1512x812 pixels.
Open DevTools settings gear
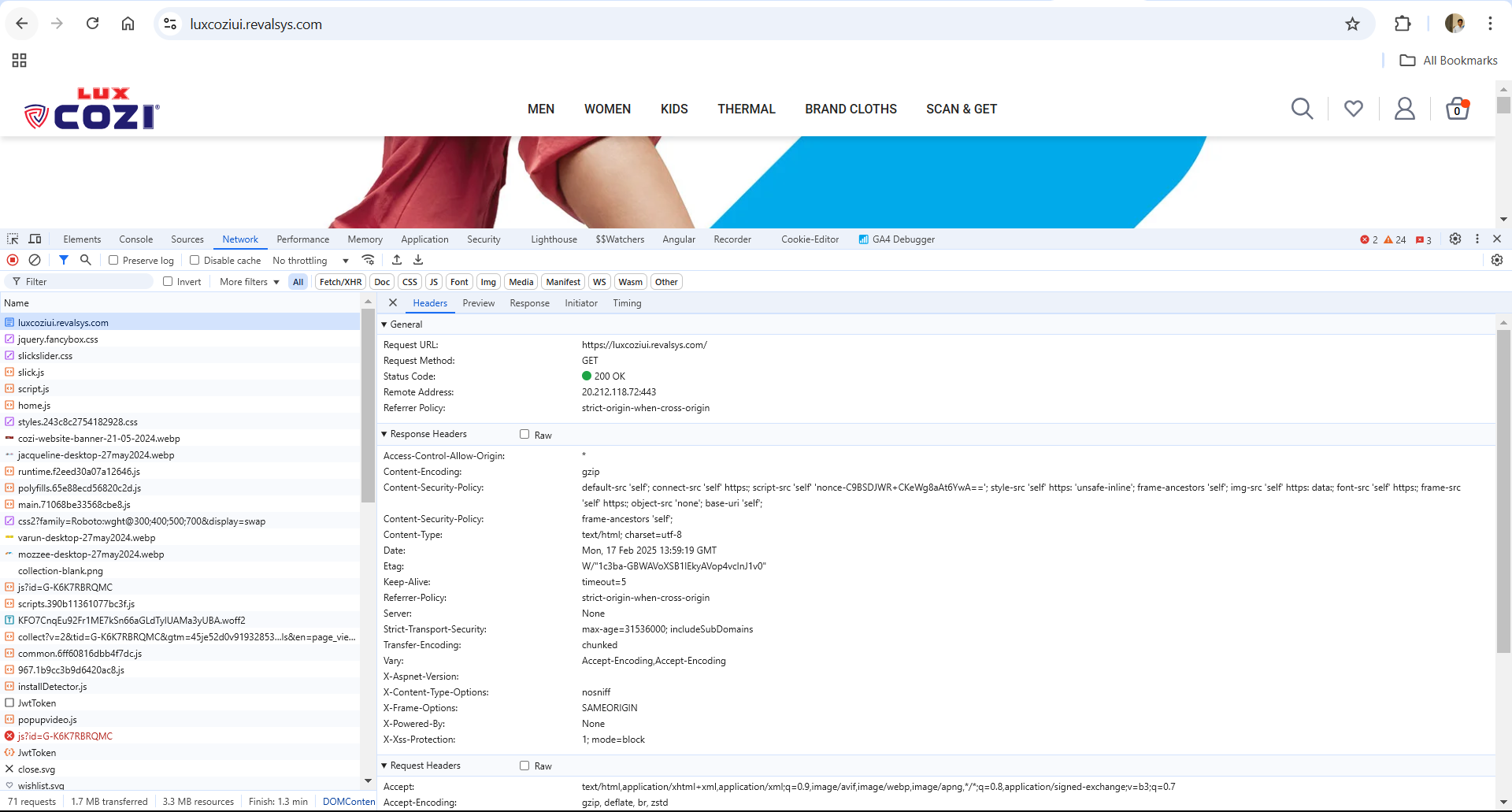coord(1455,239)
